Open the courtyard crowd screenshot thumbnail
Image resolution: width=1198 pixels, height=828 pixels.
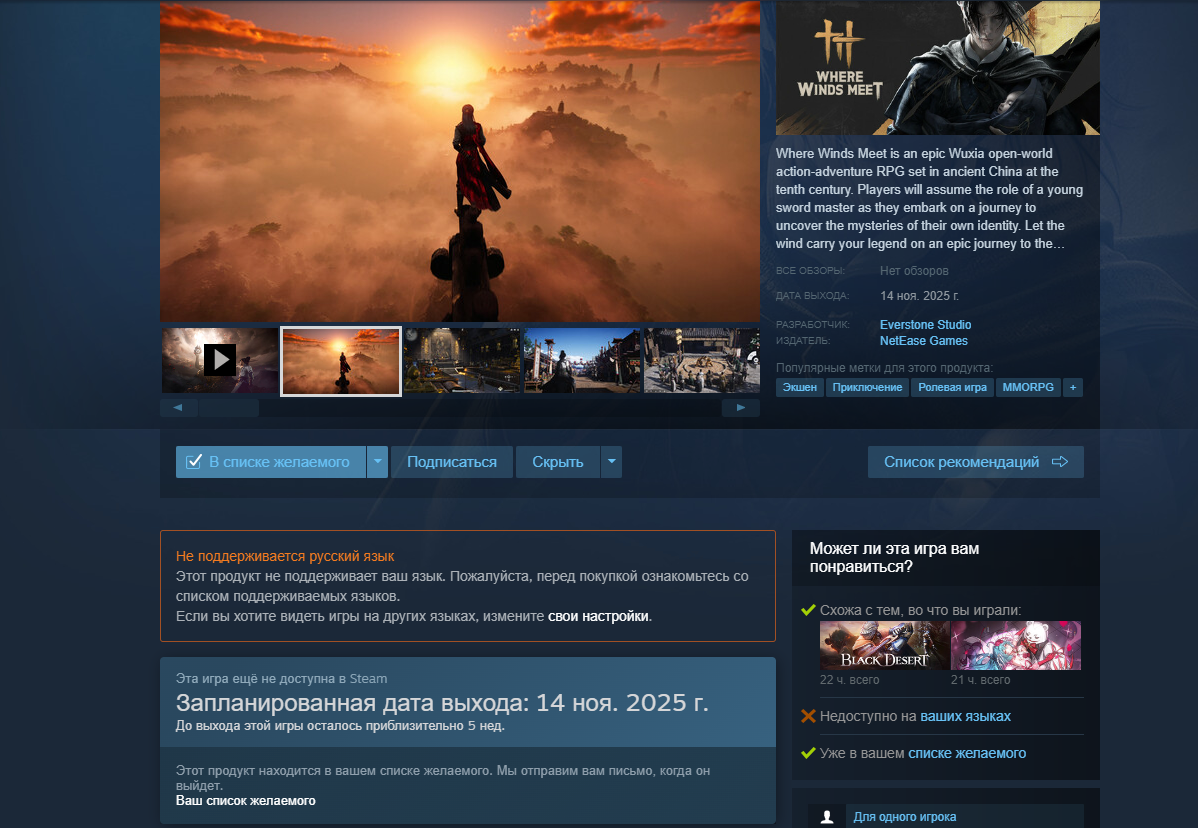pyautogui.click(x=701, y=361)
